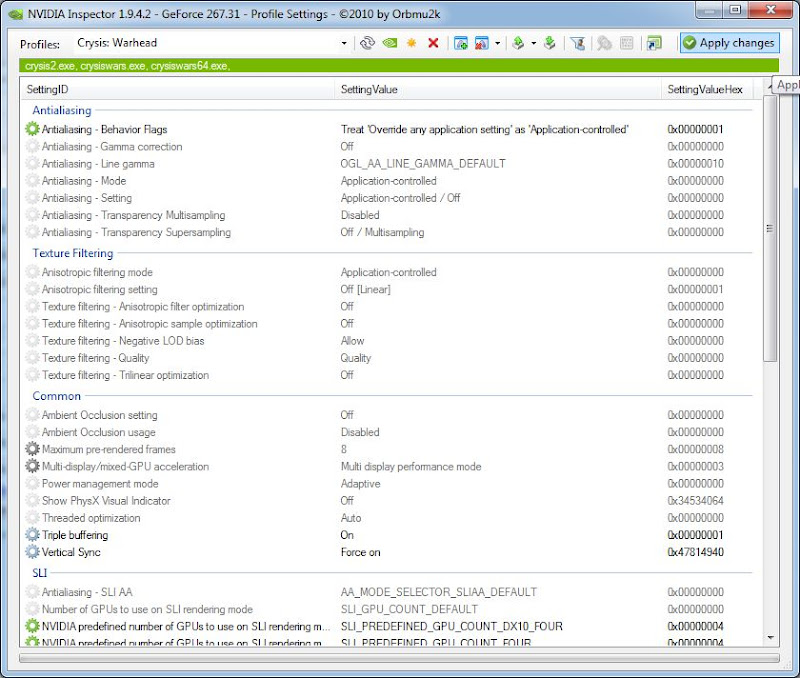The image size is (800, 678).
Task: Select the Antialiasing - Mode row
Action: pyautogui.click(x=388, y=181)
